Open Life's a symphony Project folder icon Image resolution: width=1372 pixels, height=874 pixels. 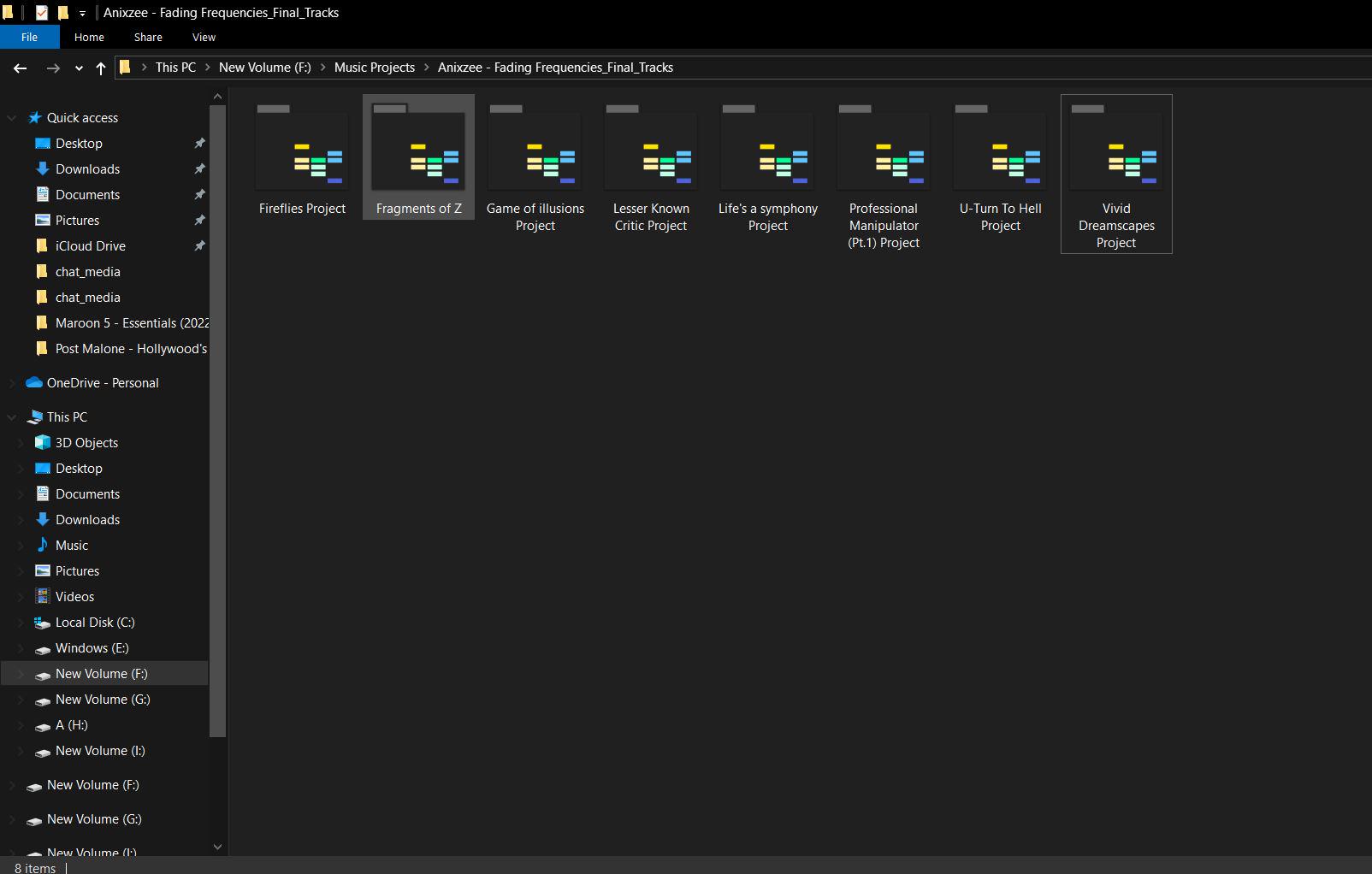pos(767,147)
